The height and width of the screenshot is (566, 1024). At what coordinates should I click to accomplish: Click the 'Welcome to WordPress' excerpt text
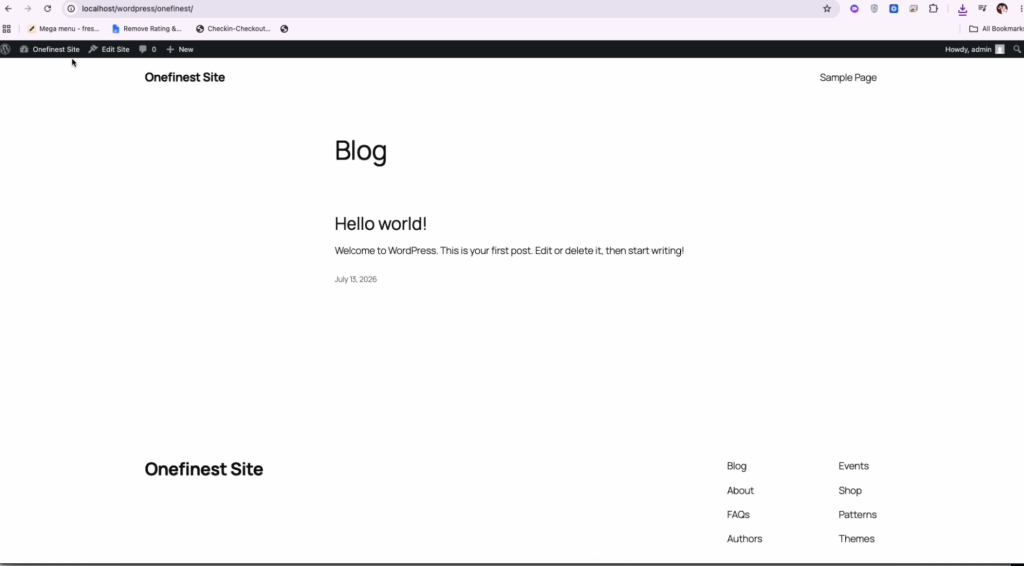point(509,251)
